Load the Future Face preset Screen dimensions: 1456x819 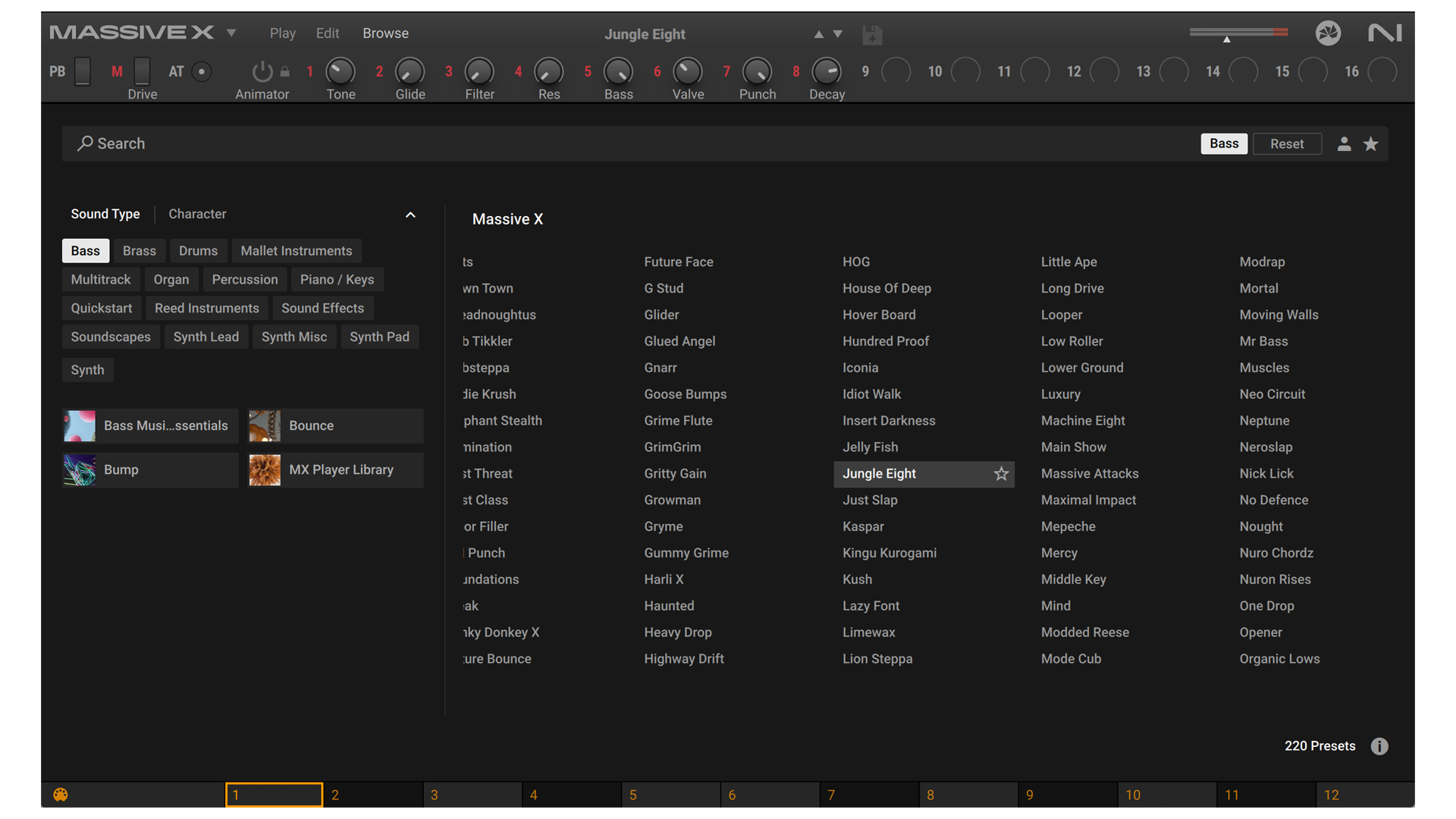click(x=679, y=262)
